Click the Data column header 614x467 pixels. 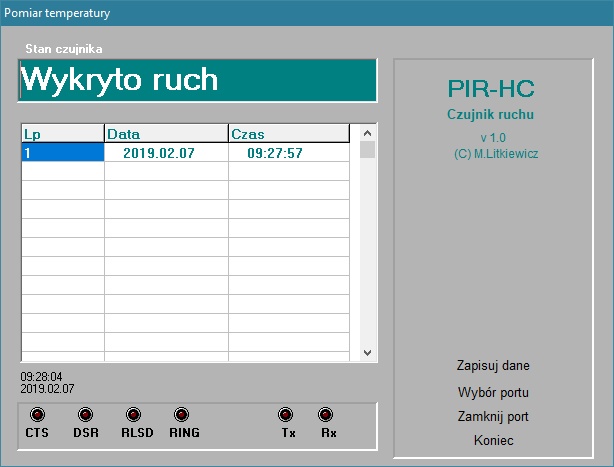click(166, 134)
